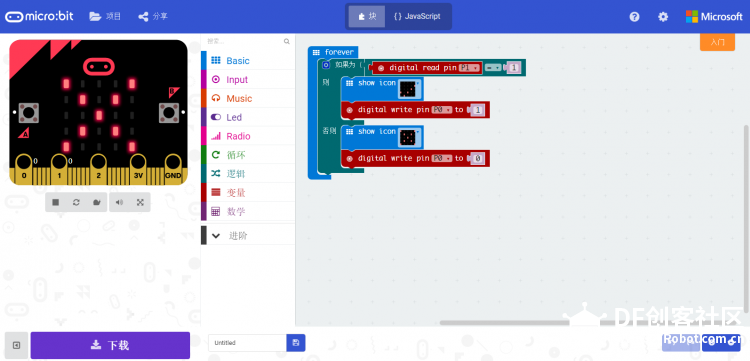Save the project with disk icon
750x361 pixels.
coord(296,343)
